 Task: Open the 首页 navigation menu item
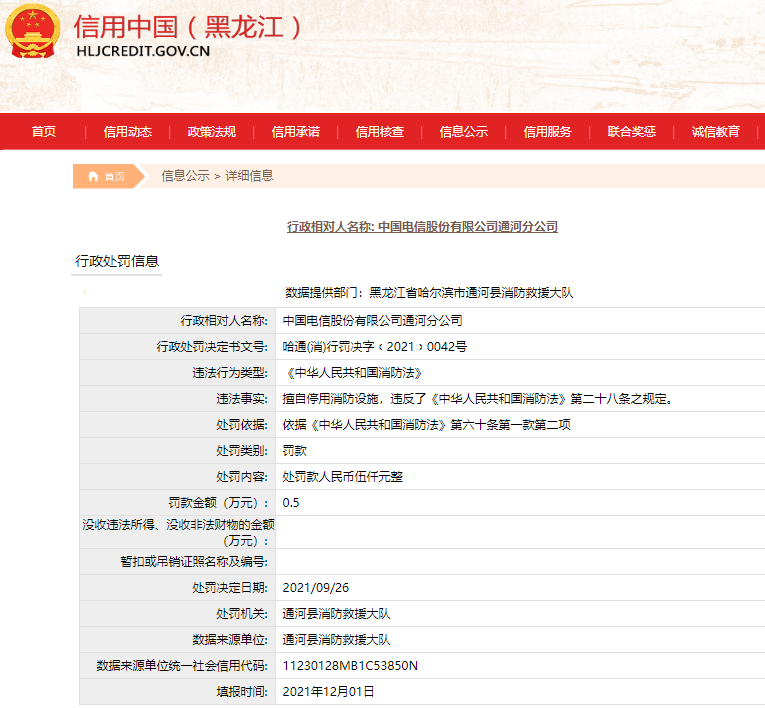(43, 132)
